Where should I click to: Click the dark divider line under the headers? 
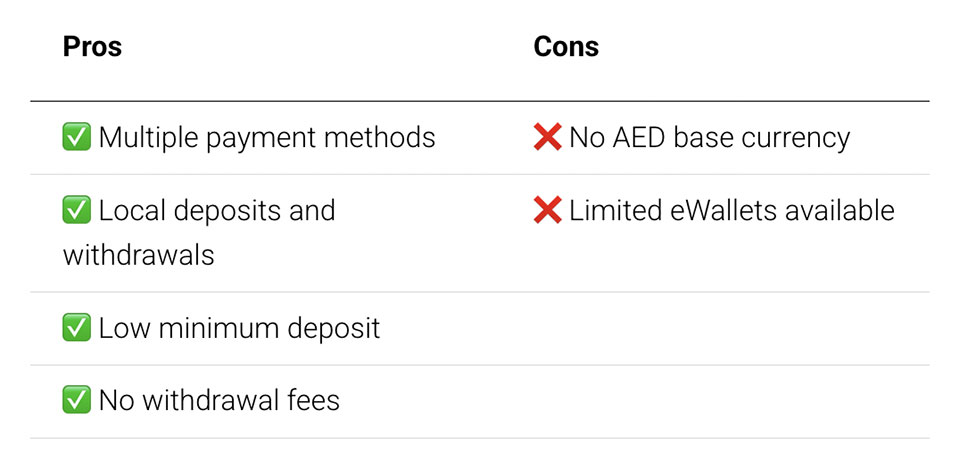480,101
